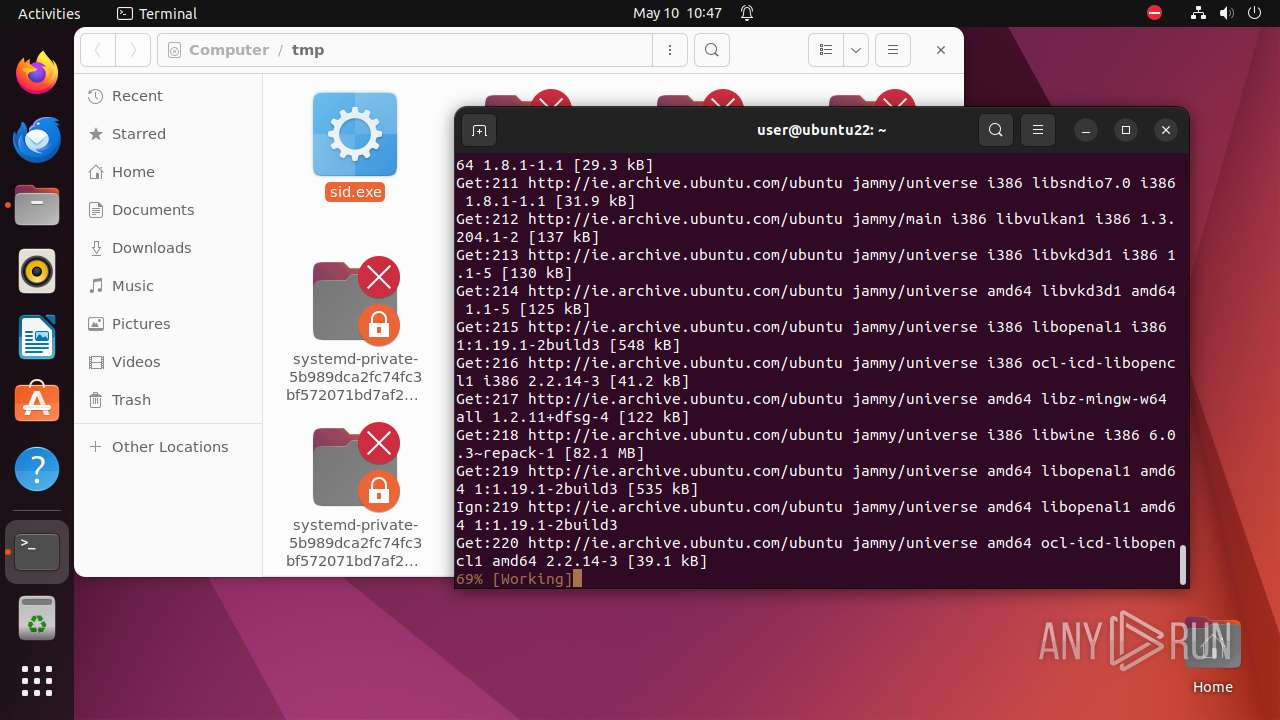The image size is (1280, 720).
Task: Select the sid.exe file
Action: click(x=355, y=147)
